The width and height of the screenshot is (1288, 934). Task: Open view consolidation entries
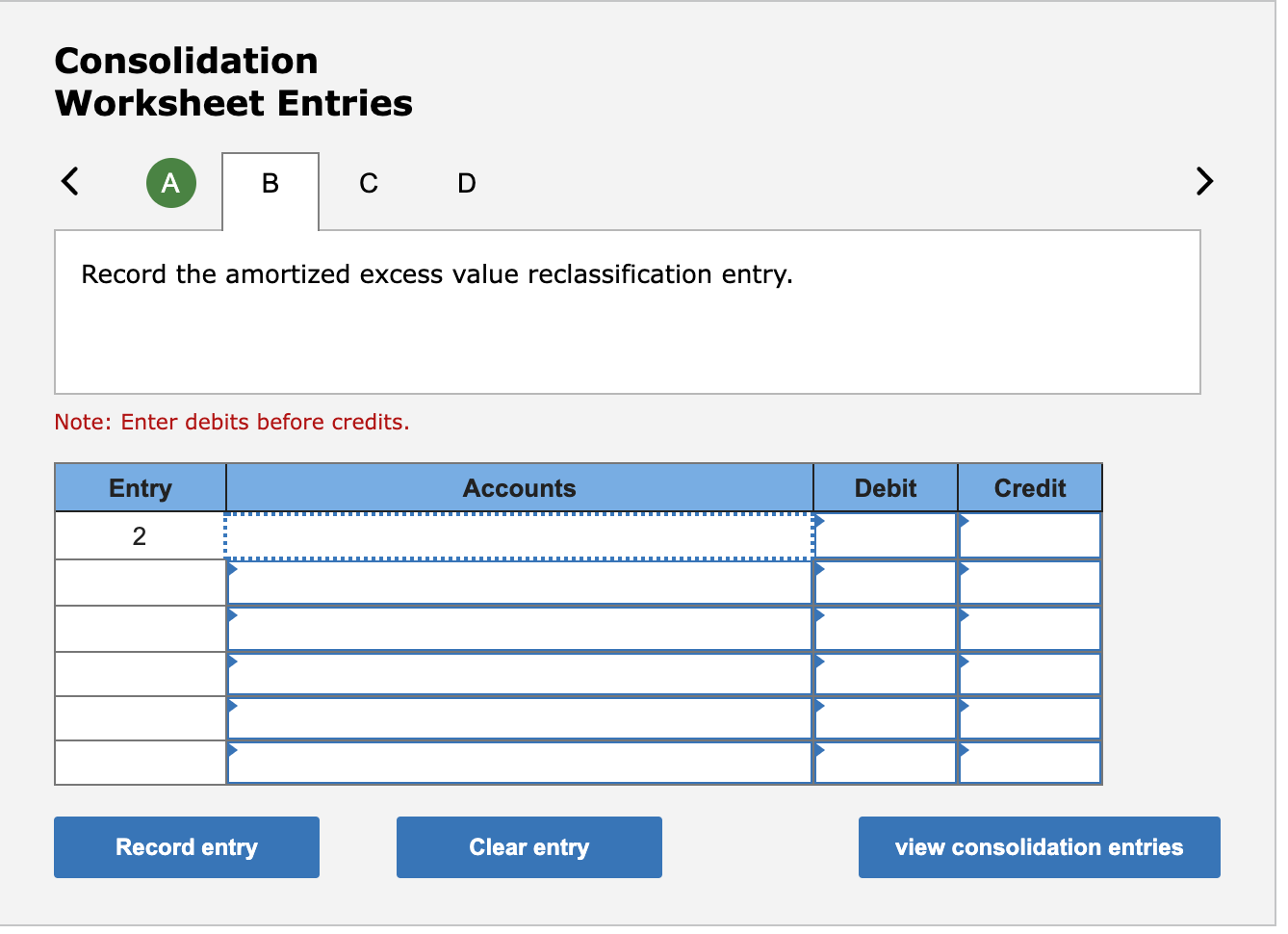coord(1039,847)
